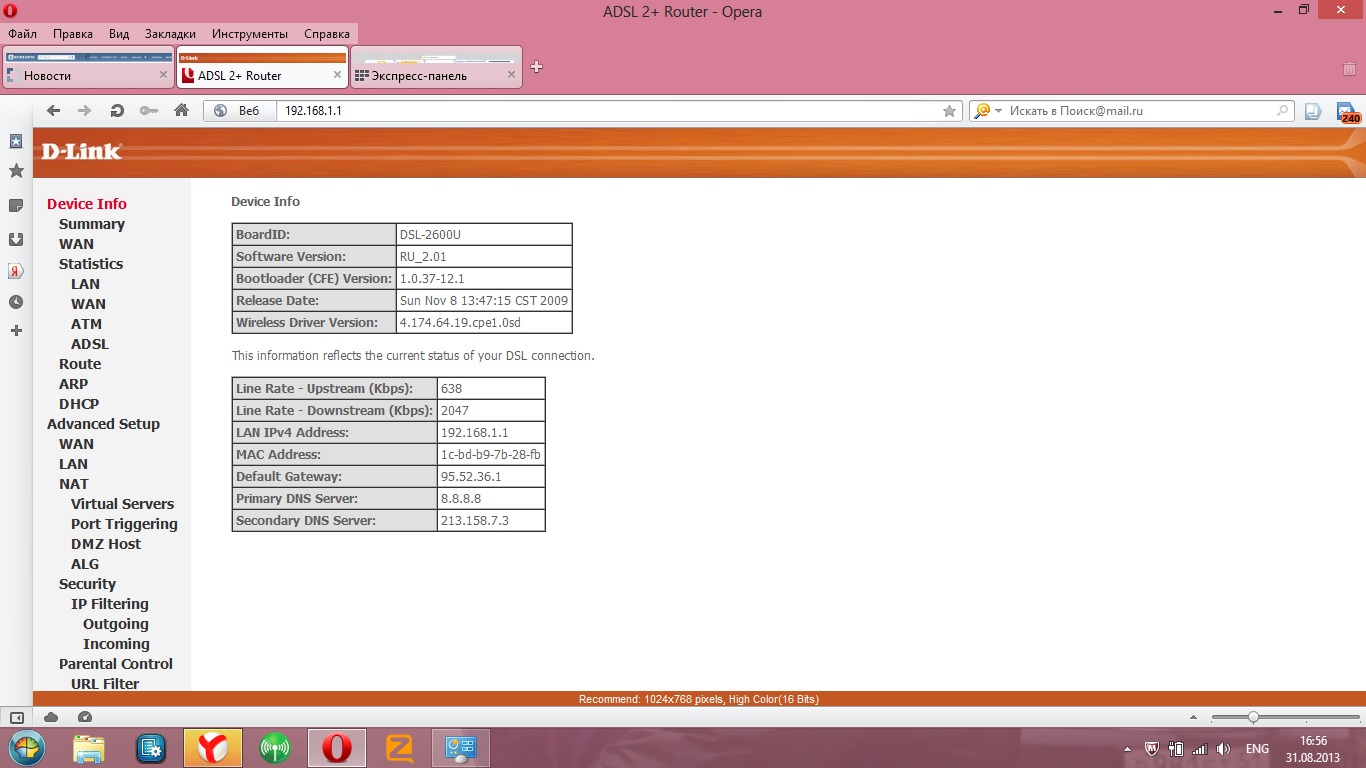Screen dimensions: 1366x768
Task: Close the Новости tab
Action: coord(164,75)
